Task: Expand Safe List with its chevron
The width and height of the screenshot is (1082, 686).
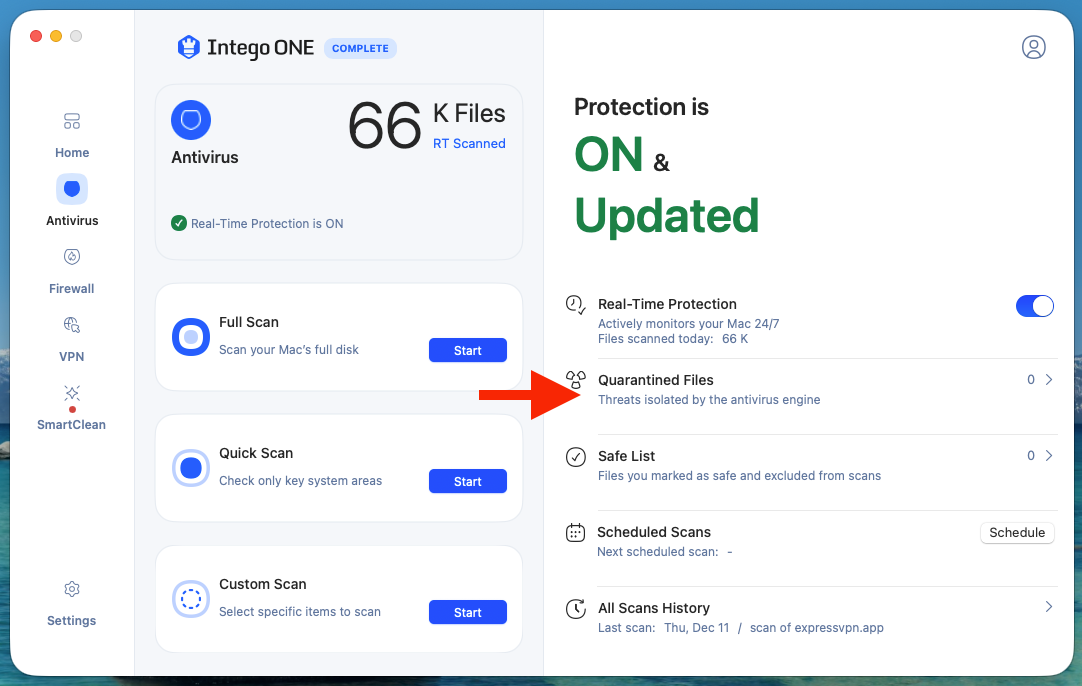Action: tap(1049, 455)
